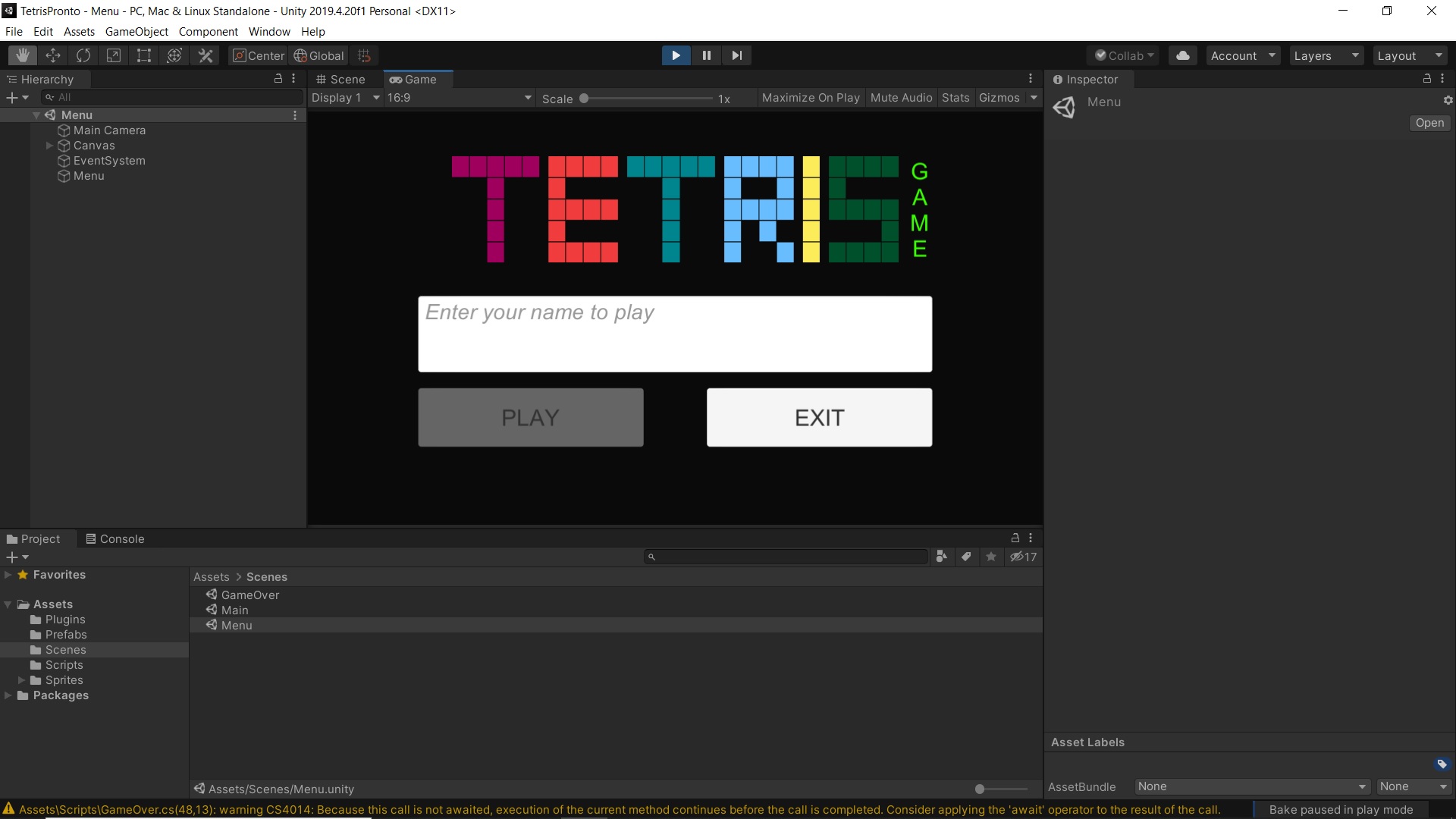Open the Layers dropdown
Viewport: 1456px width, 819px height.
point(1326,55)
